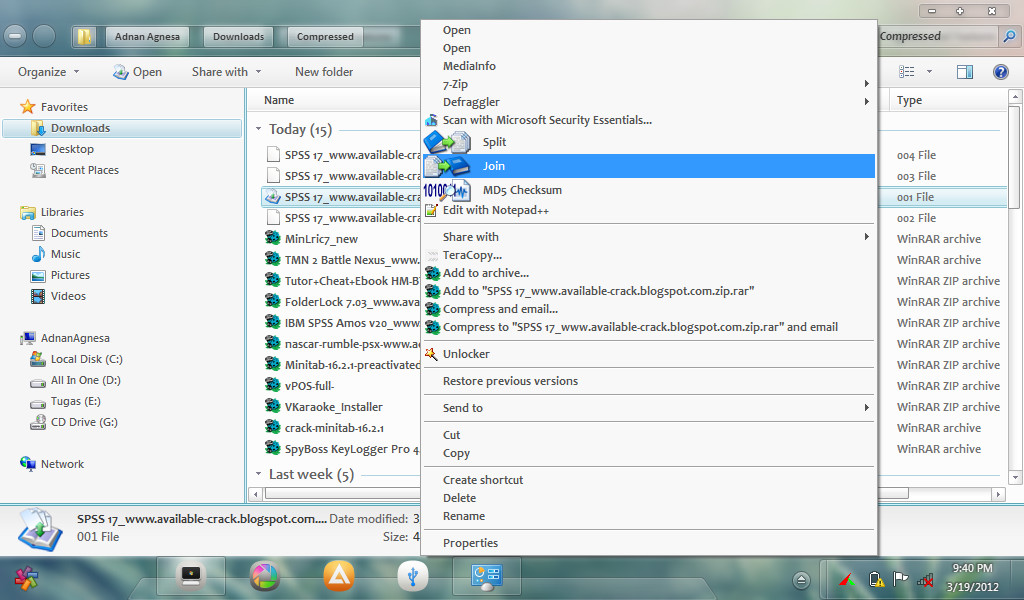Click the Videos library icon
Image resolution: width=1024 pixels, height=600 pixels.
[39, 296]
